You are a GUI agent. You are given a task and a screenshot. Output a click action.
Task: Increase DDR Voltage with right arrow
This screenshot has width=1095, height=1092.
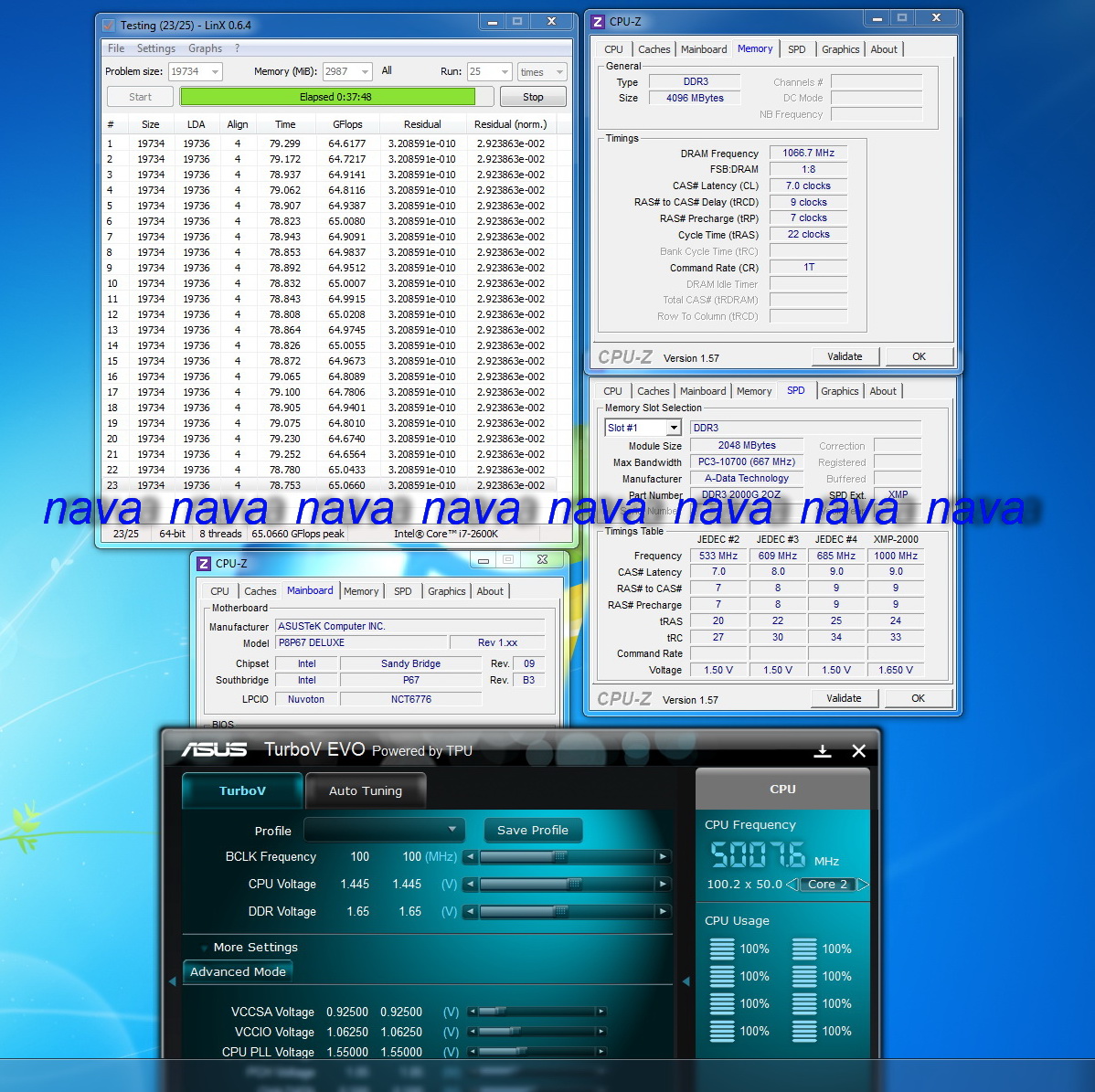coord(663,911)
